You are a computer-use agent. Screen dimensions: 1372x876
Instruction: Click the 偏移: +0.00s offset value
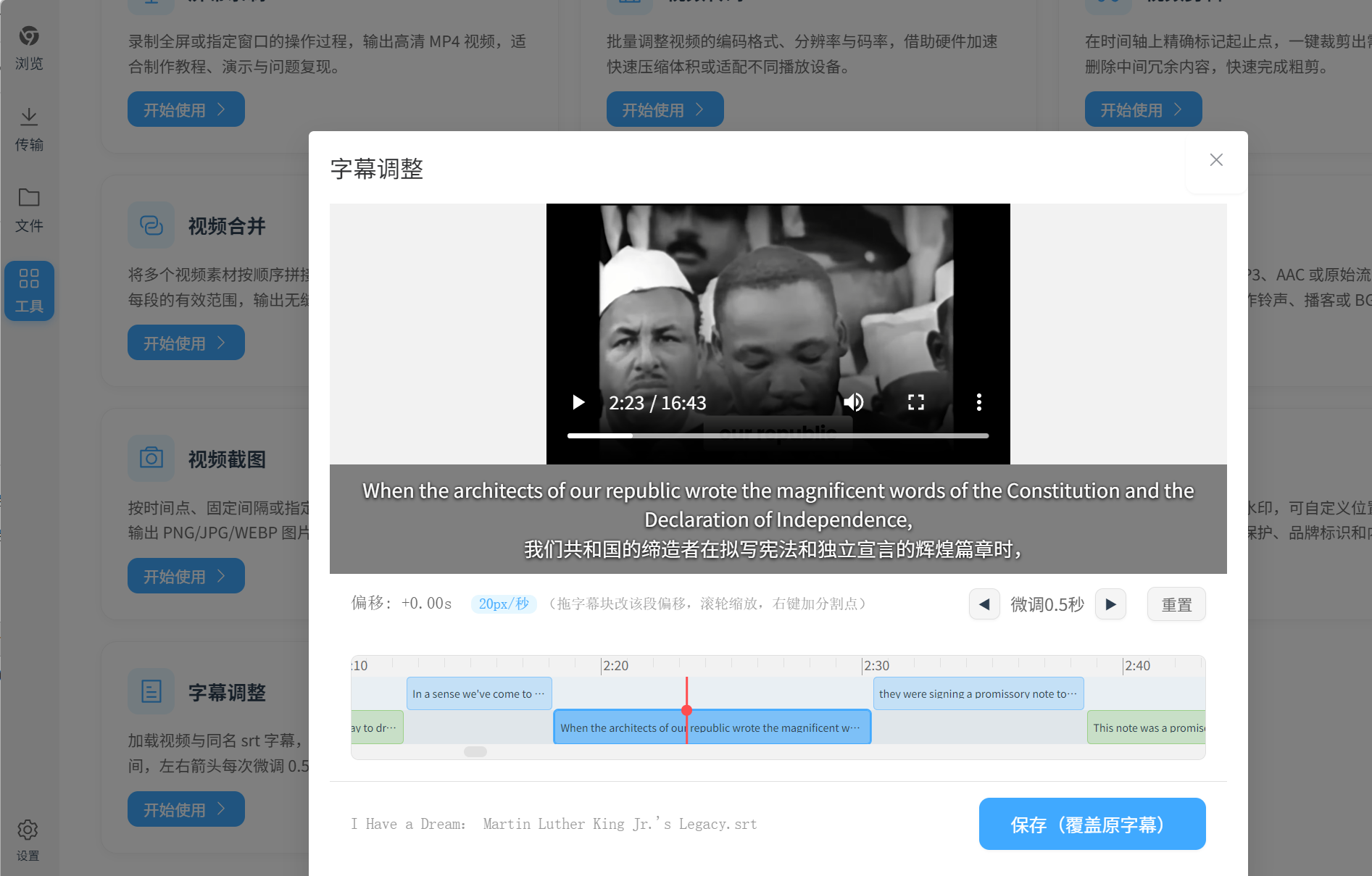(402, 603)
